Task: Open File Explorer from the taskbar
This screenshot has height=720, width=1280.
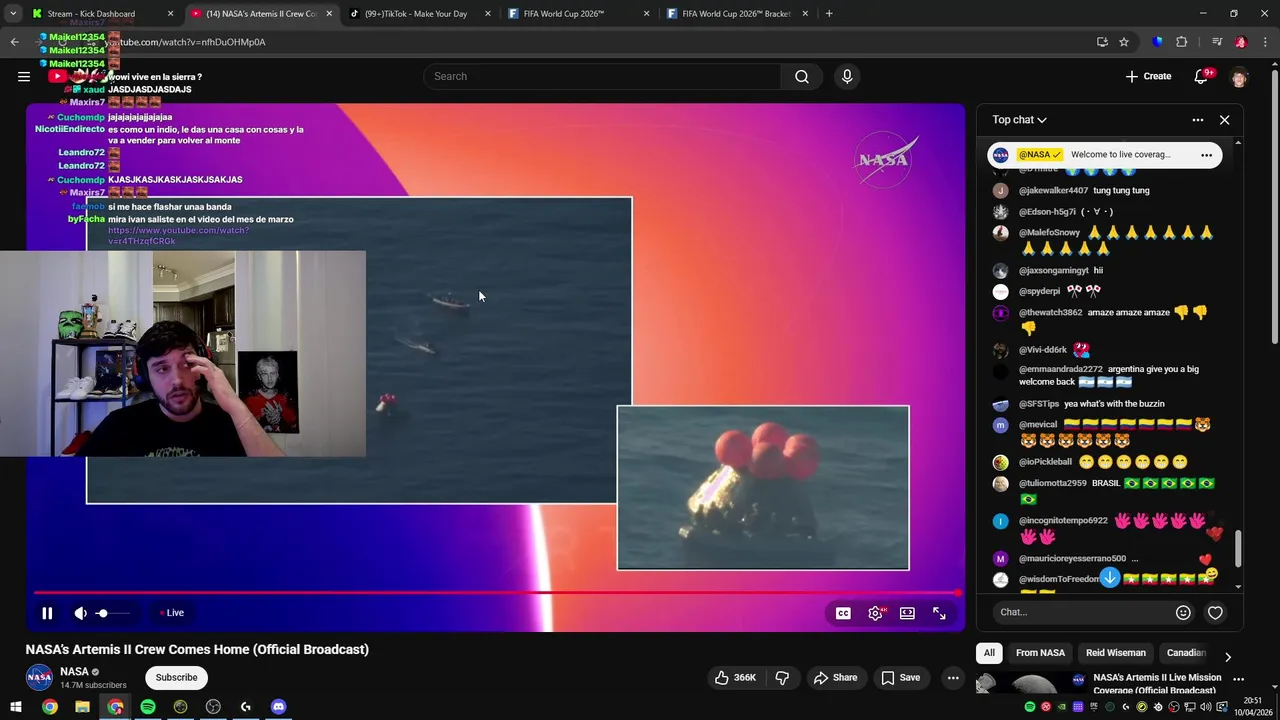Action: pyautogui.click(x=82, y=707)
